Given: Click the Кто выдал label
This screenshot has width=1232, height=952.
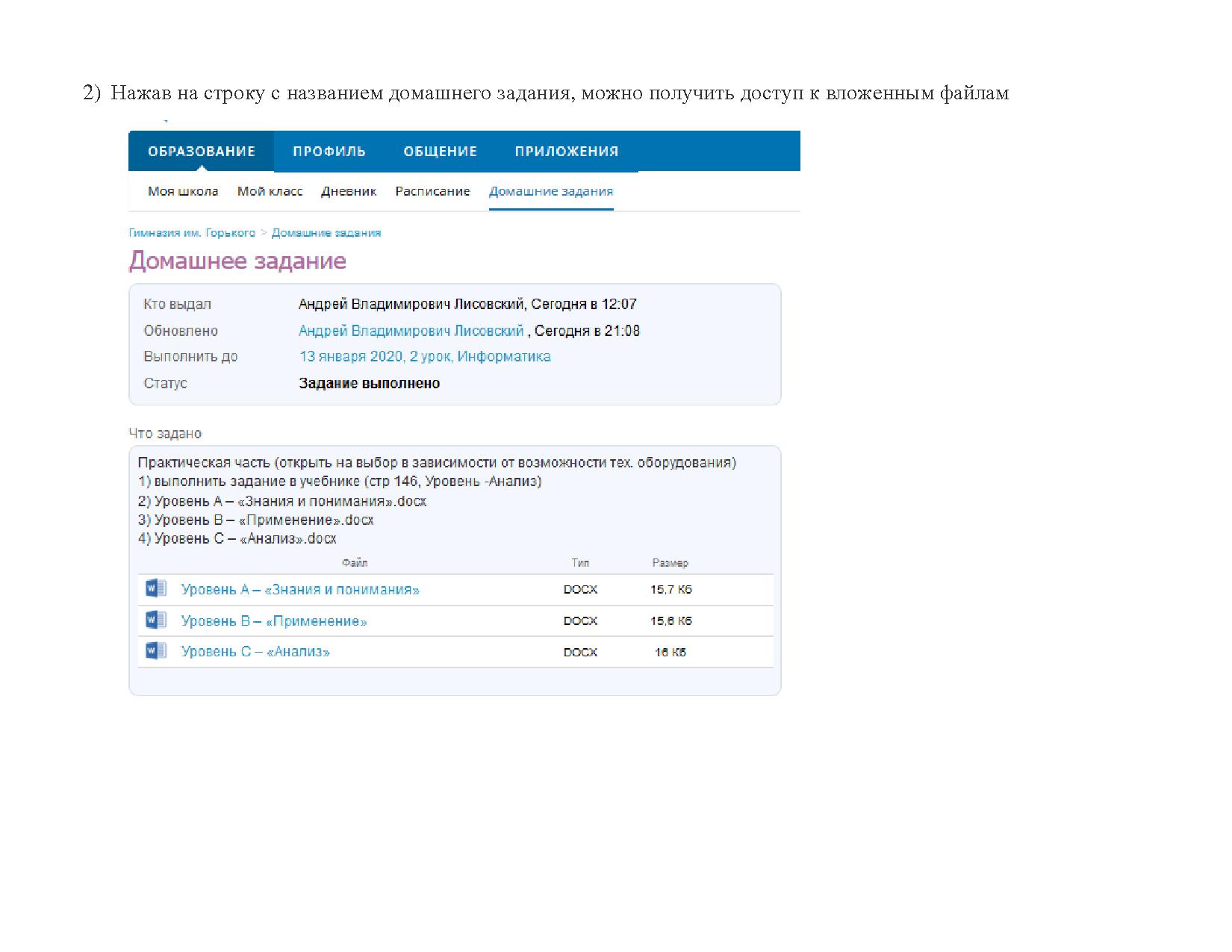Looking at the screenshot, I should pos(178,304).
